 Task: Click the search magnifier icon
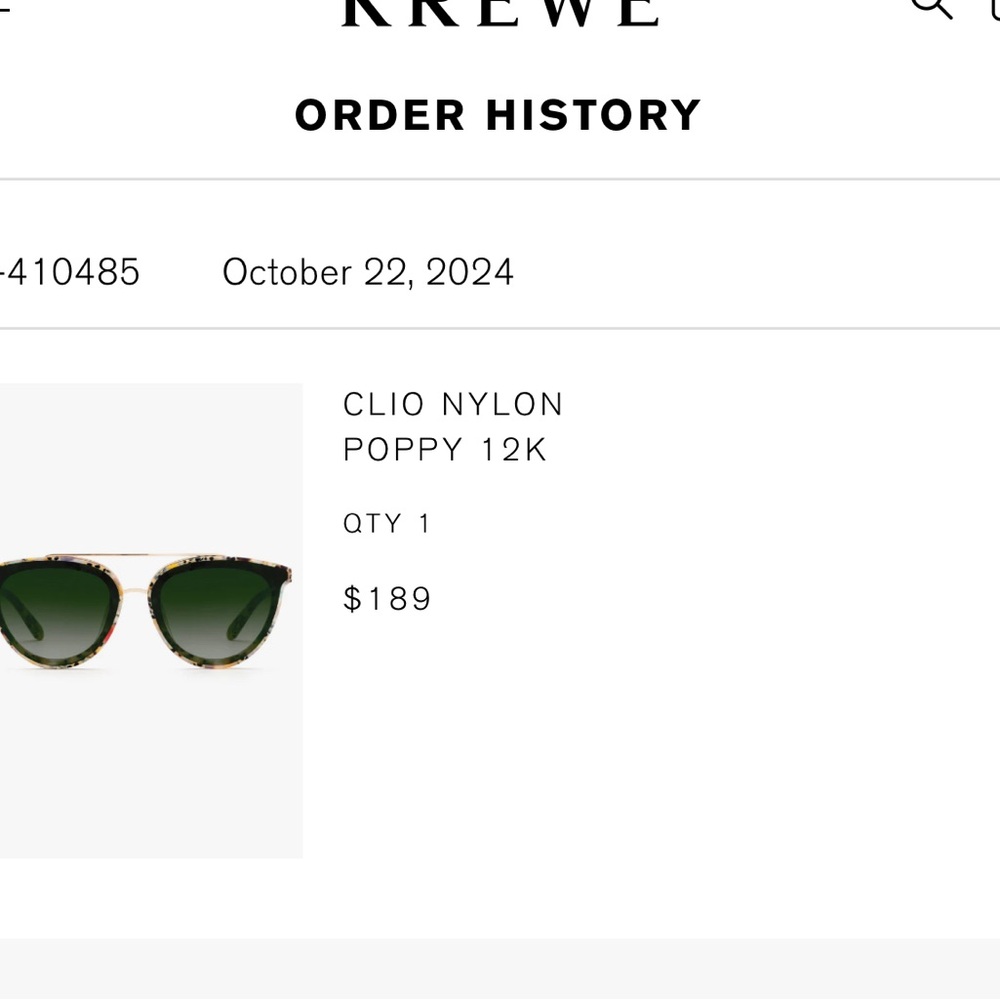931,6
